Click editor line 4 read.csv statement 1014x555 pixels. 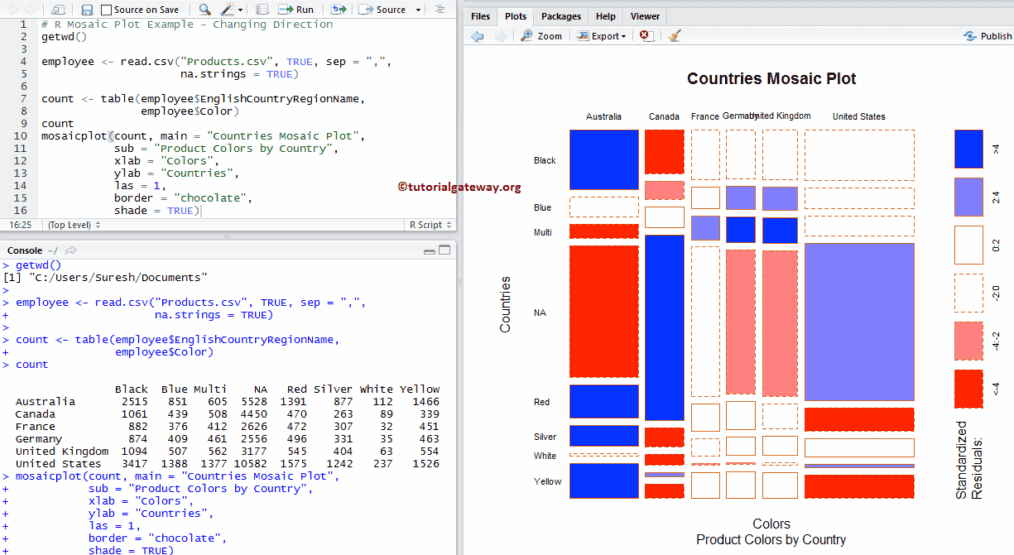216,61
